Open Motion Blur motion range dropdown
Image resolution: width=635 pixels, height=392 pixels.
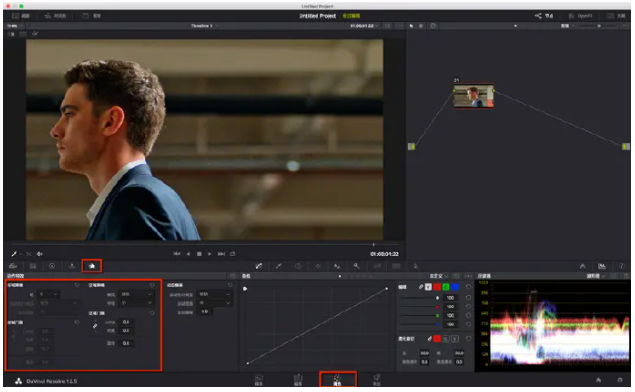[215, 303]
